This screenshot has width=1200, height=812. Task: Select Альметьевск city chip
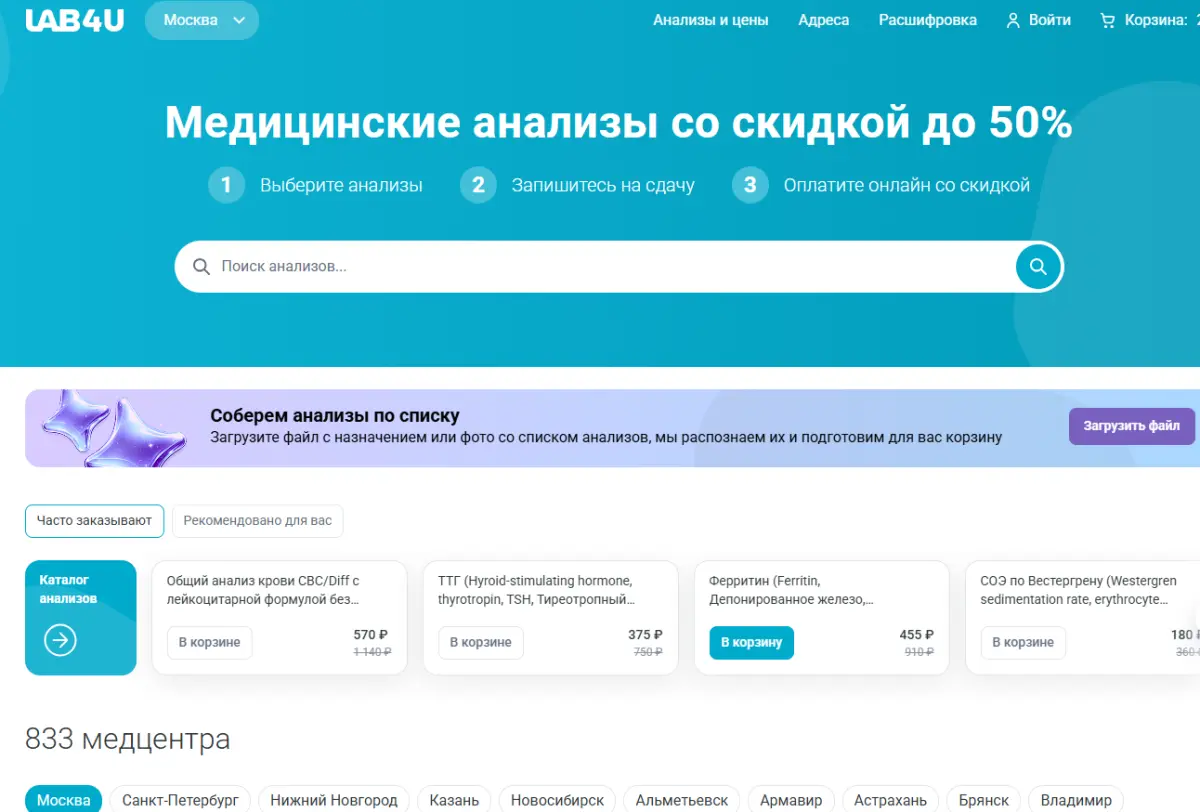(x=682, y=800)
